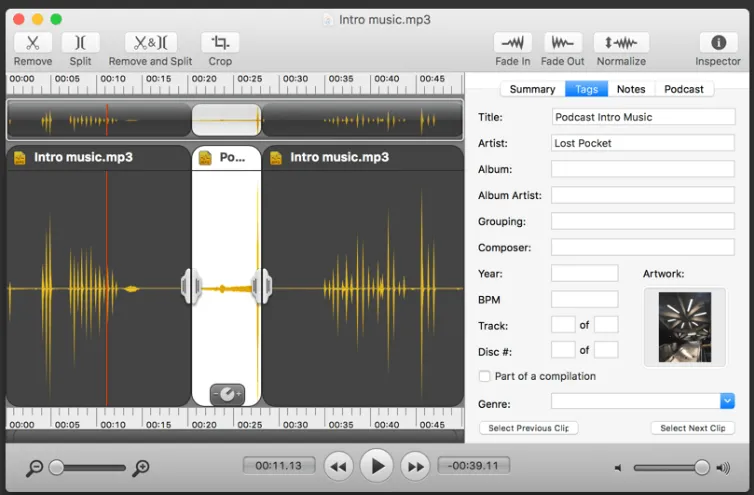
Task: Select the Split tool icon
Action: (x=80, y=43)
